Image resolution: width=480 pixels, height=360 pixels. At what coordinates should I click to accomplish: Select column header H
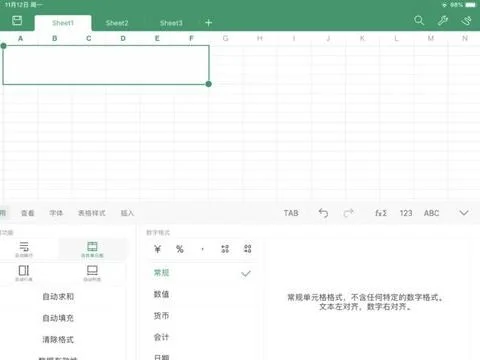click(x=260, y=38)
